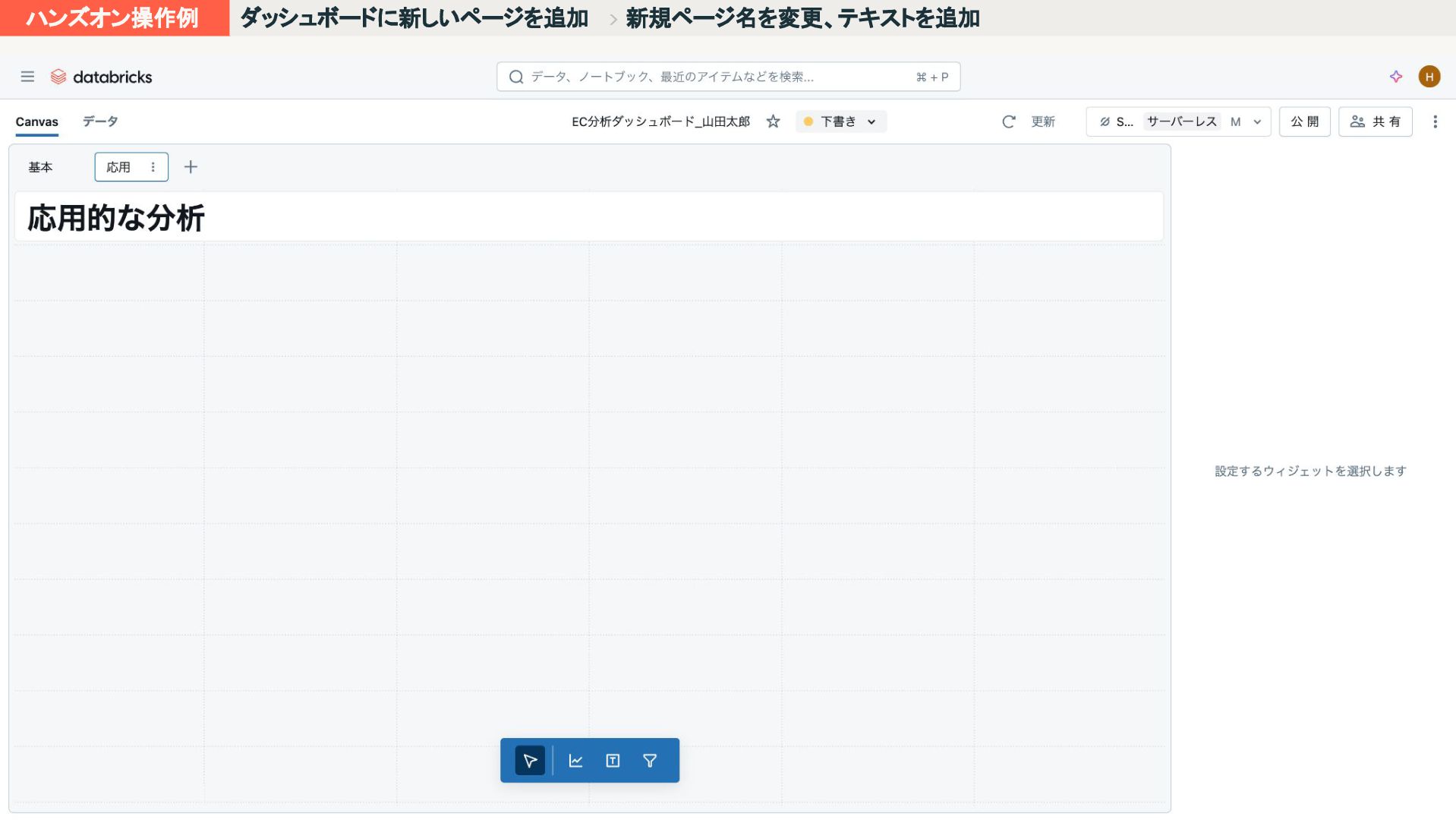Open the user avatar H menu
The image size is (1456, 820).
point(1429,77)
